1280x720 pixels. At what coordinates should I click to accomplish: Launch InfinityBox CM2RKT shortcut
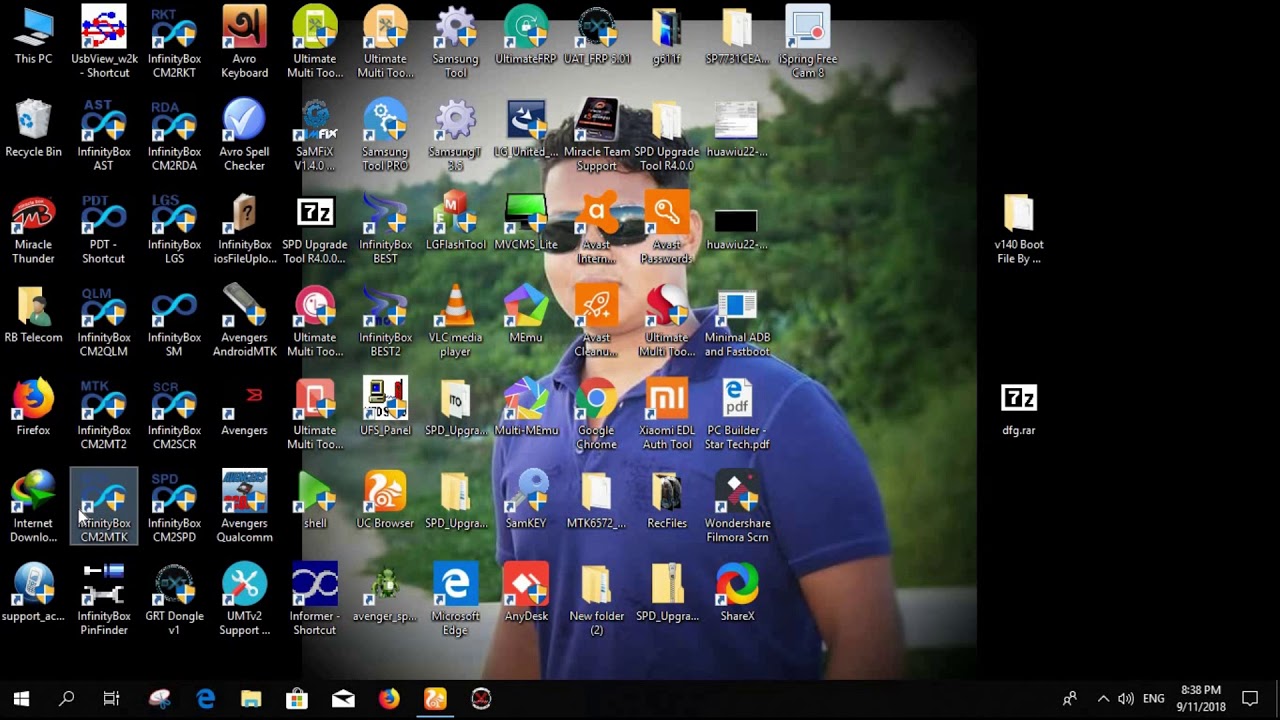coord(174,43)
